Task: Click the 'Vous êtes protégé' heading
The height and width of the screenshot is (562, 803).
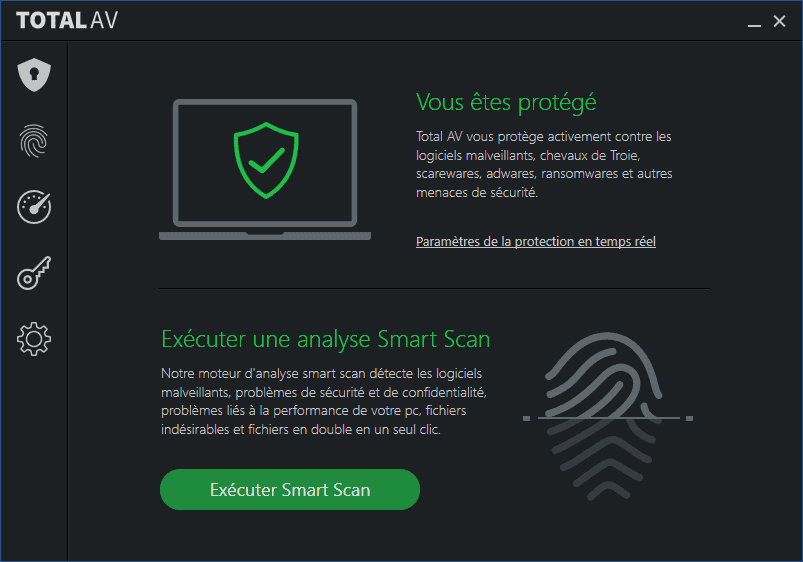Action: [x=506, y=102]
